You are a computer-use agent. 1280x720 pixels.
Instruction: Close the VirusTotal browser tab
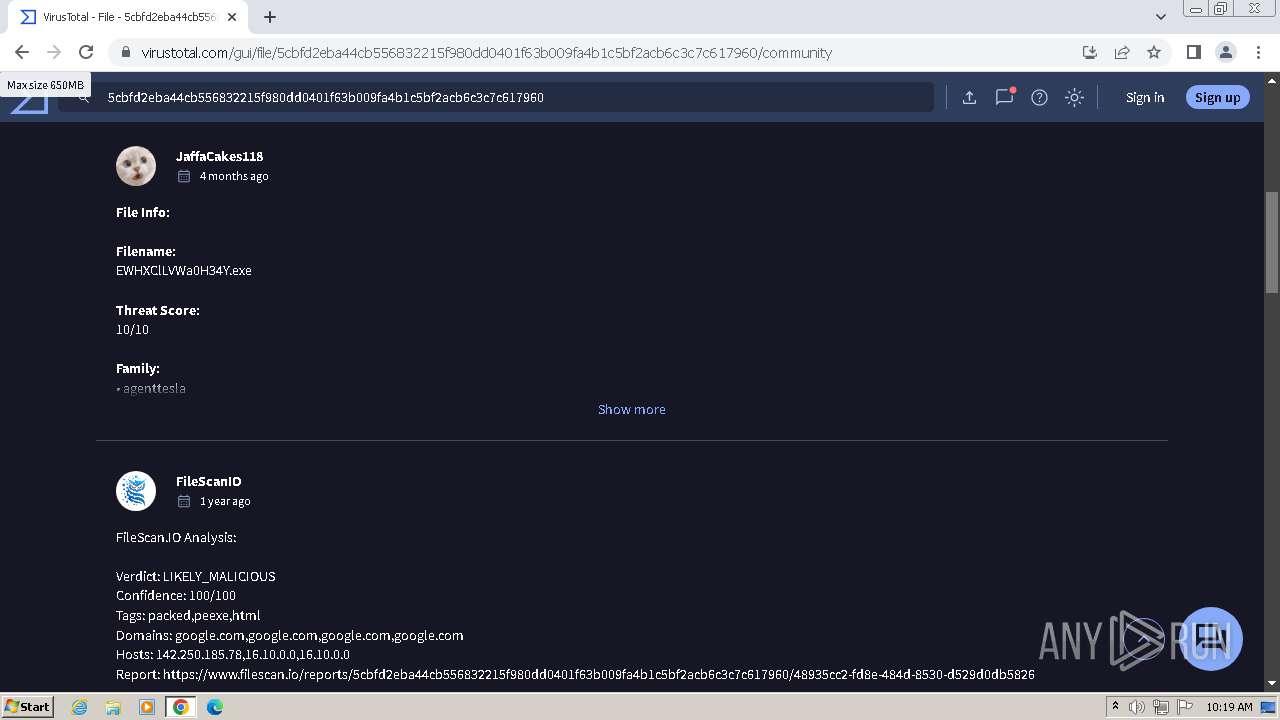232,17
